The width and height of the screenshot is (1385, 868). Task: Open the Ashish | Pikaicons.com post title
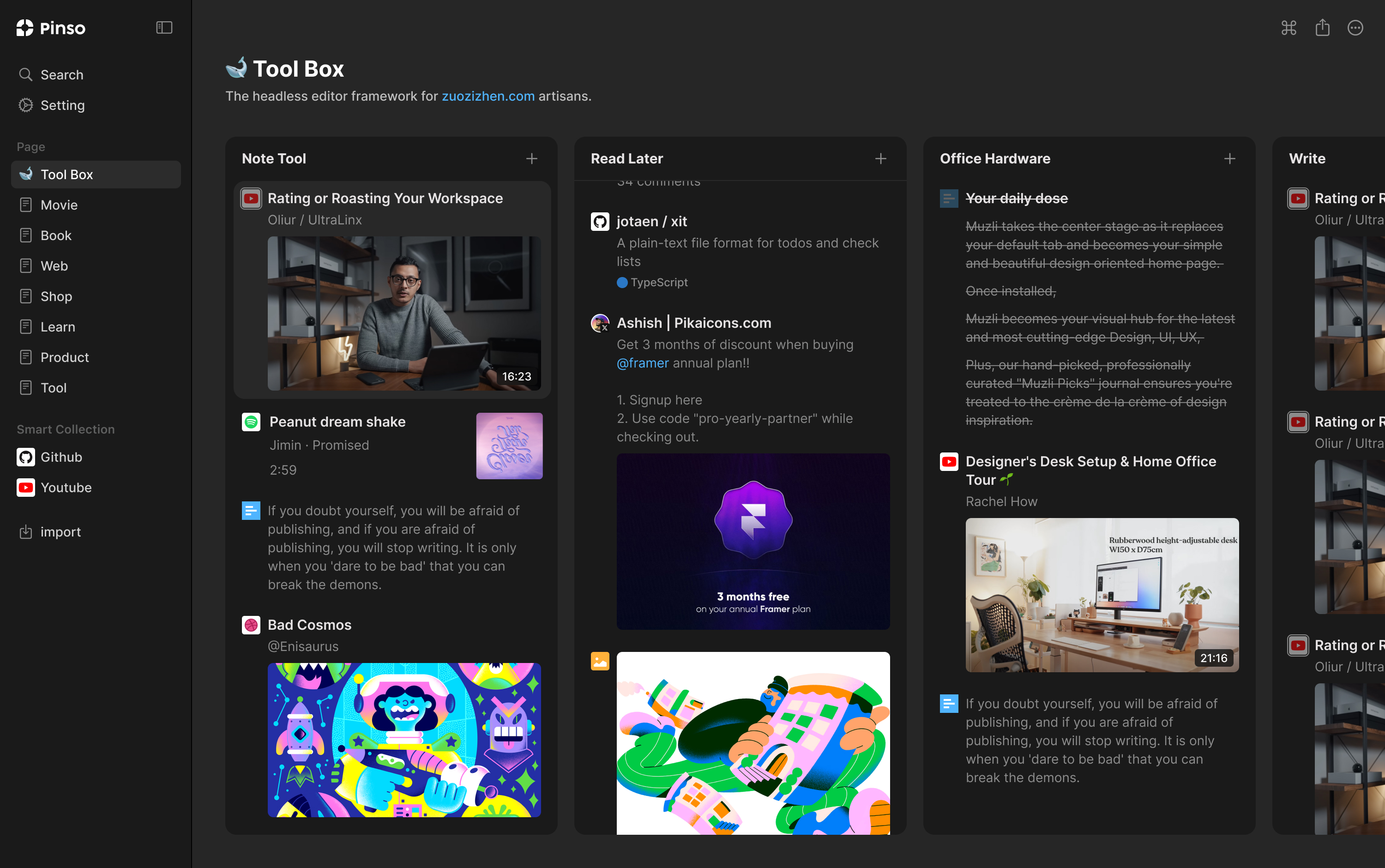point(693,323)
